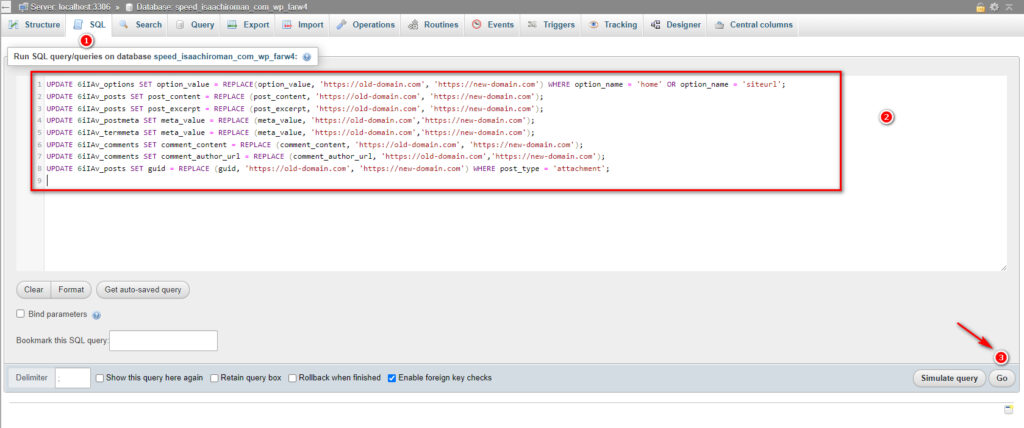Click the Simulate query button

[x=949, y=378]
